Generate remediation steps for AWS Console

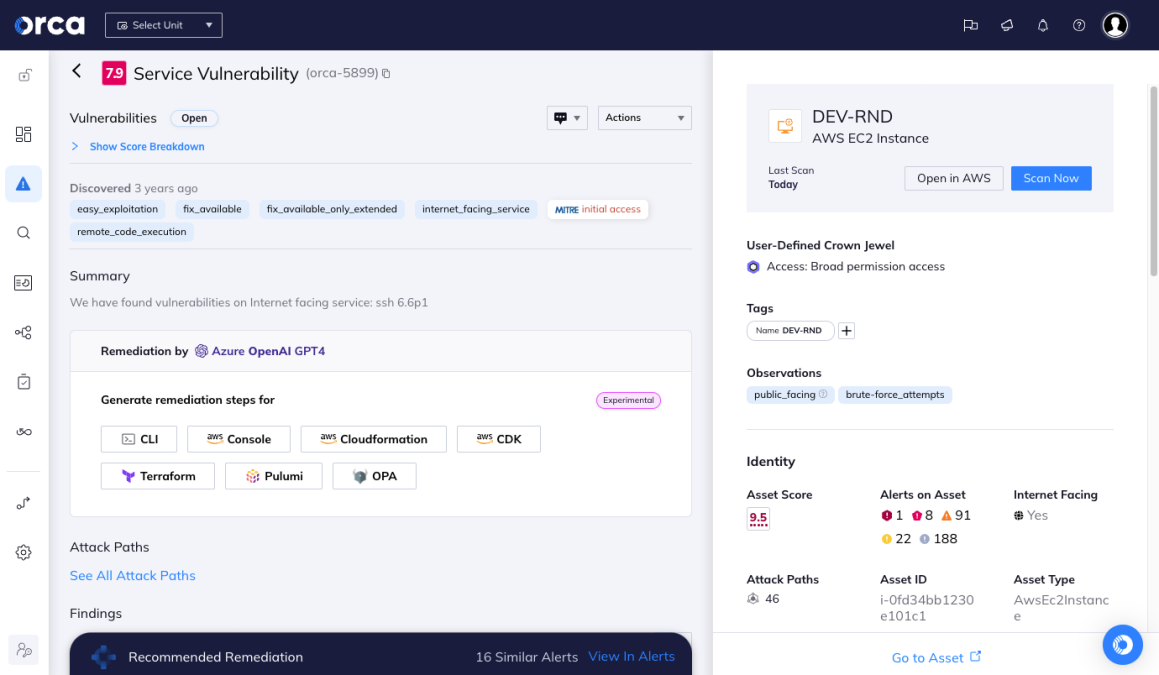pos(239,439)
